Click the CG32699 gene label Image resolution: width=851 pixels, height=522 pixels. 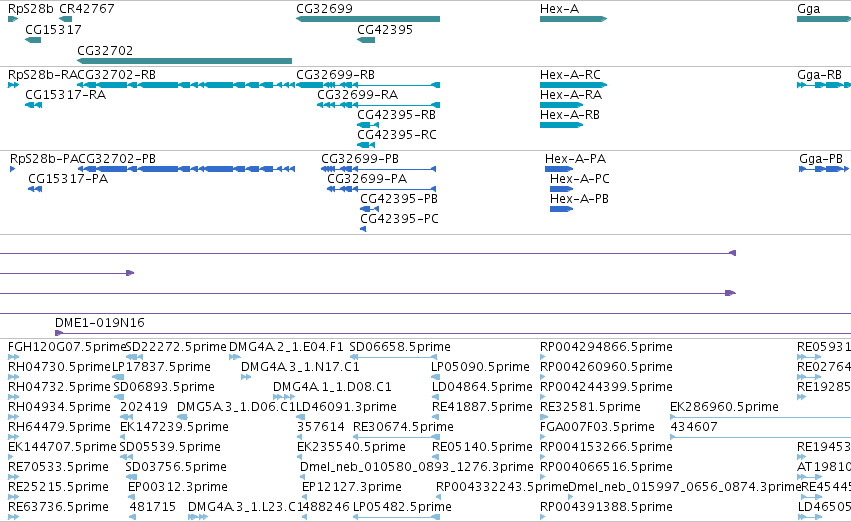(324, 9)
